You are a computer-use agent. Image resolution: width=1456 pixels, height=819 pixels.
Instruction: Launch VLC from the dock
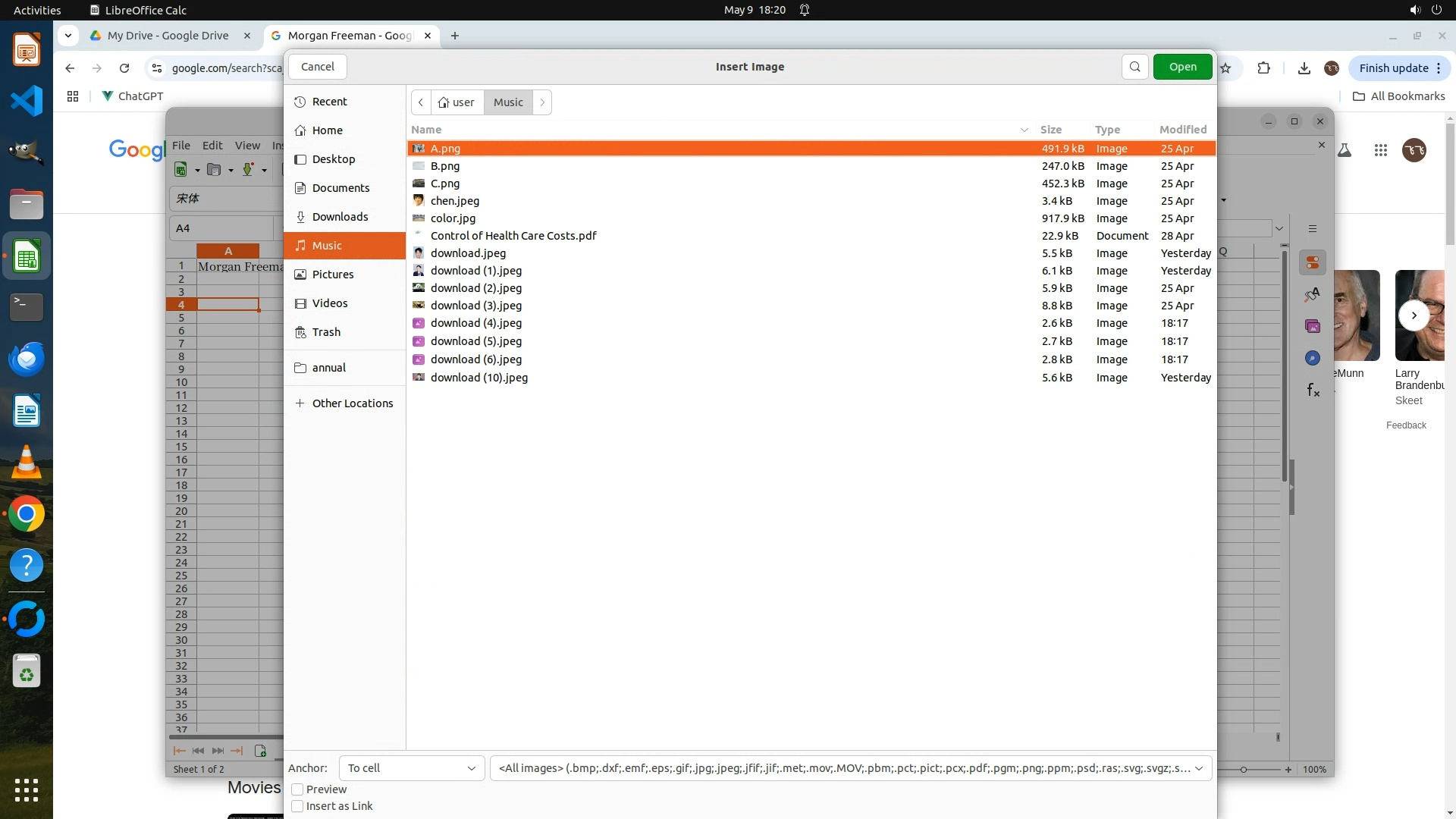[x=27, y=463]
